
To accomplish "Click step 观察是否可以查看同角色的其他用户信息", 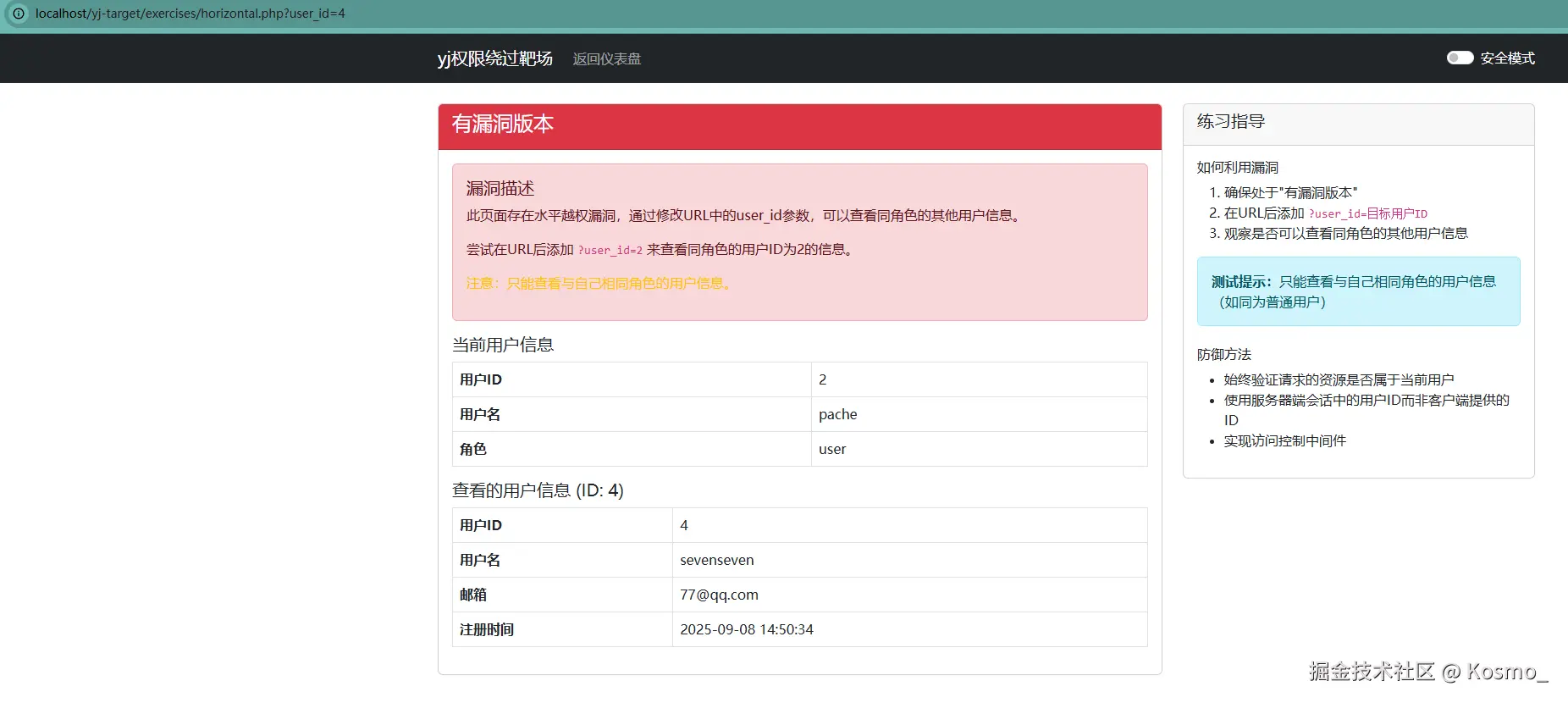I will click(x=1345, y=233).
